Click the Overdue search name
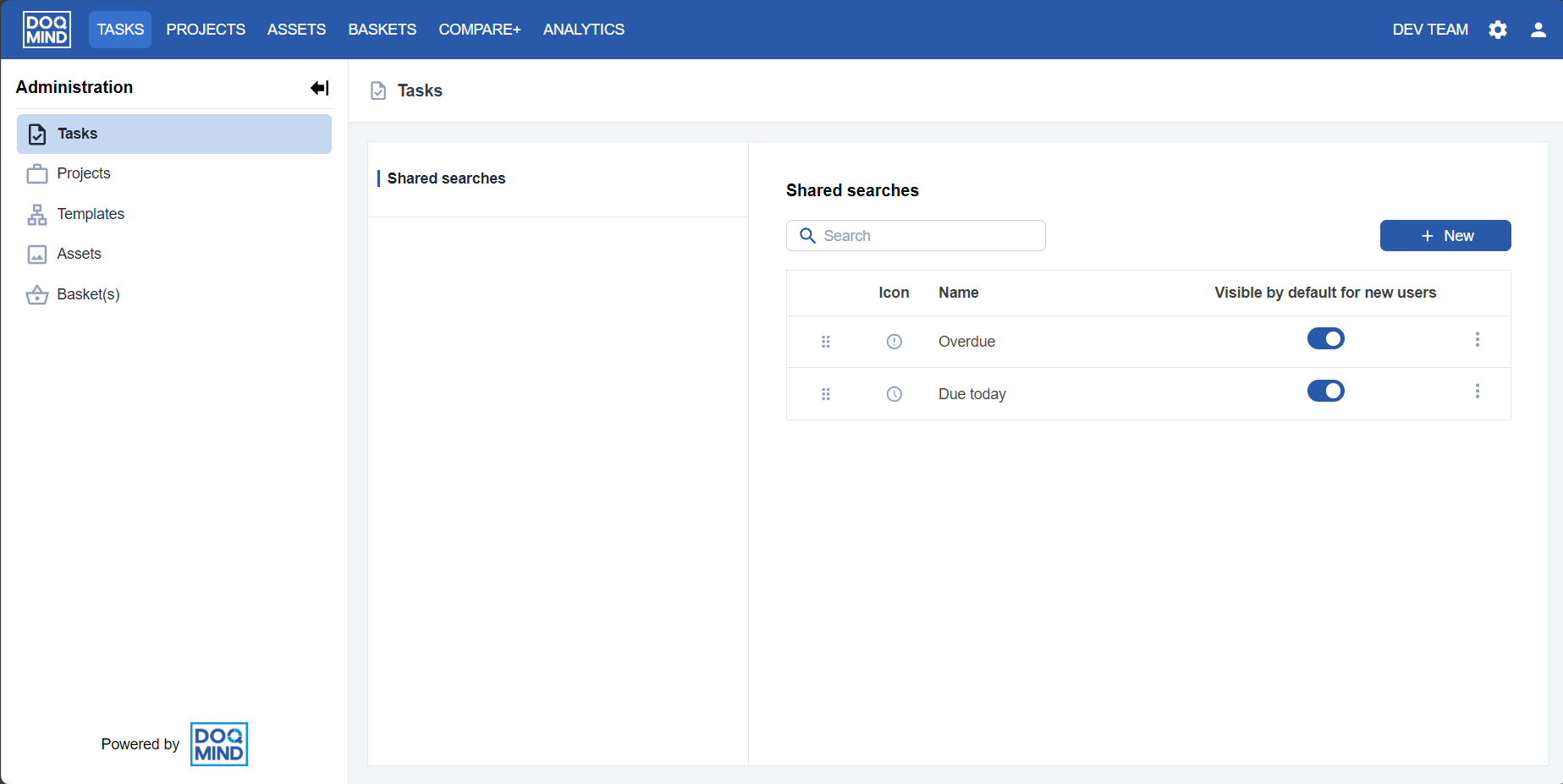Viewport: 1563px width, 784px height. click(966, 342)
